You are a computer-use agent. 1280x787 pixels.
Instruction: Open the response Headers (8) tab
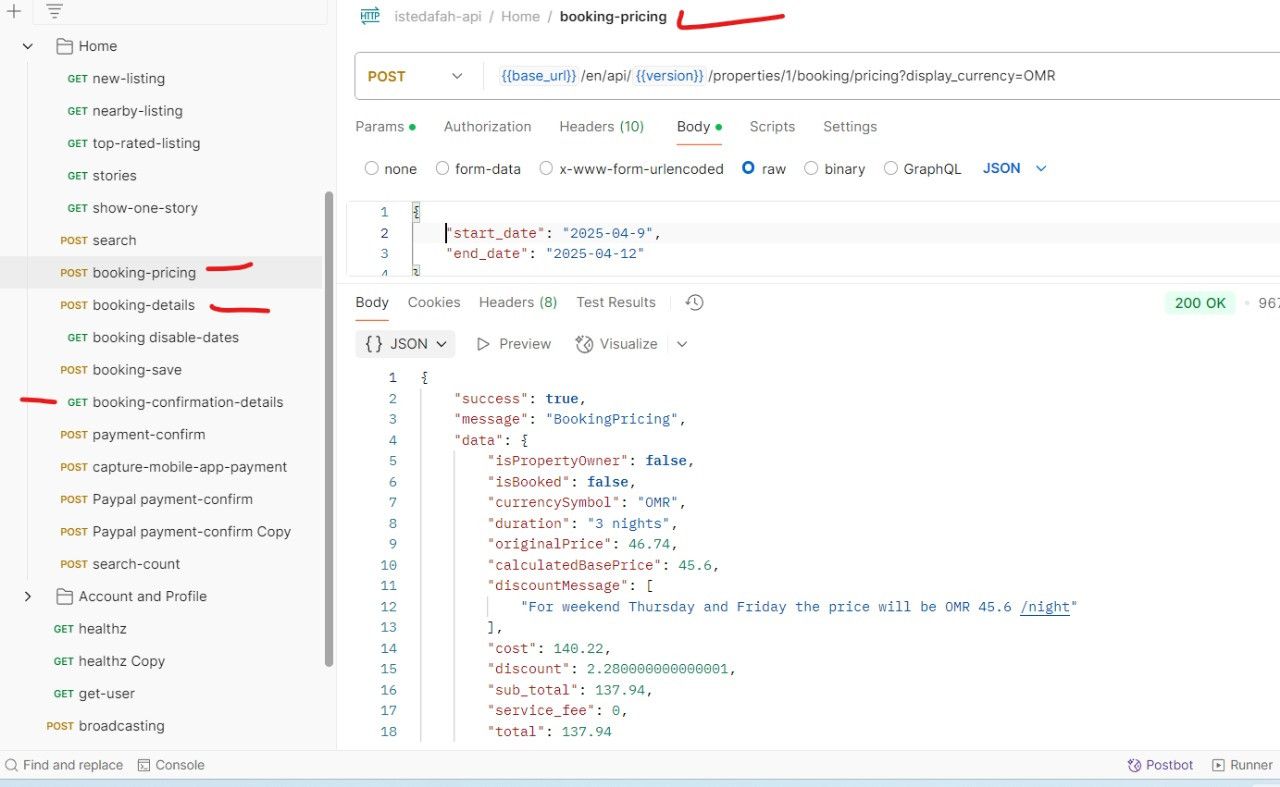[x=518, y=302]
